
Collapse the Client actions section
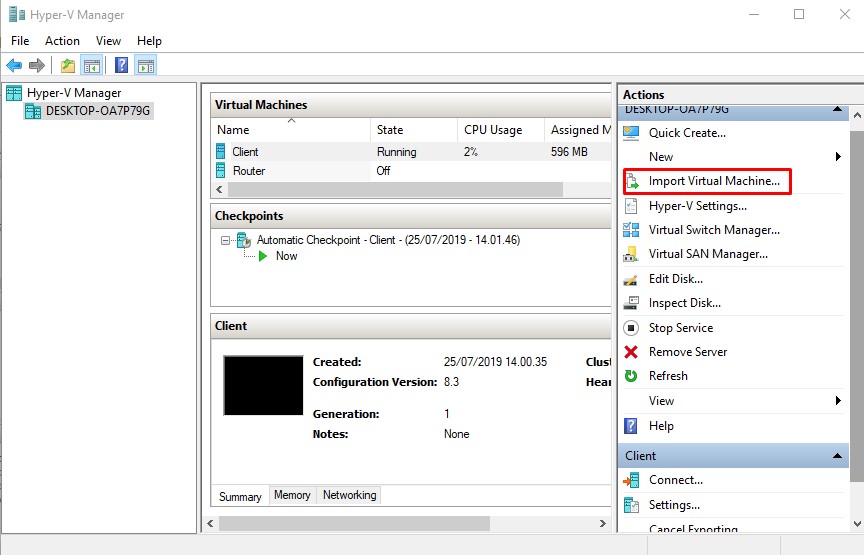pos(837,456)
